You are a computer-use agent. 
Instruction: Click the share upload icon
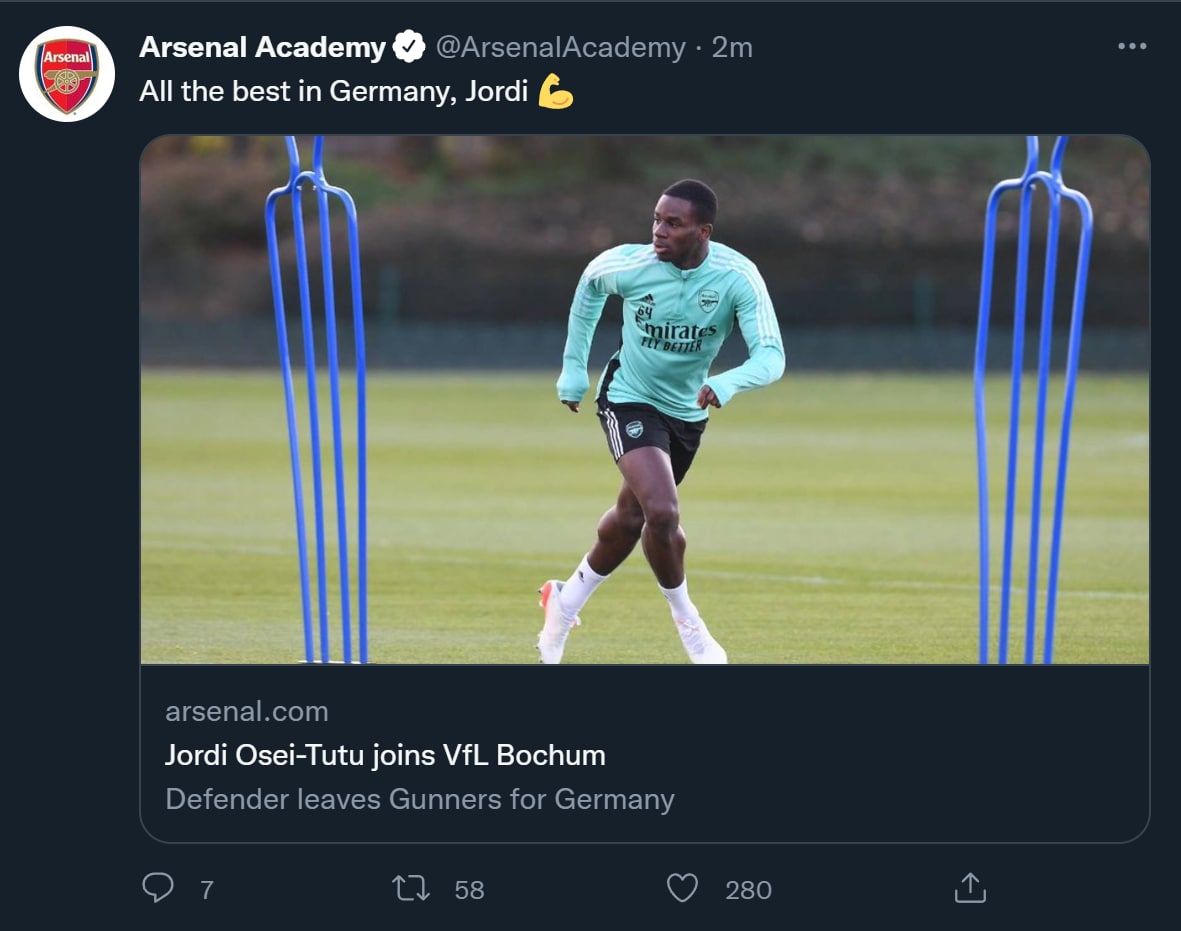click(x=970, y=888)
